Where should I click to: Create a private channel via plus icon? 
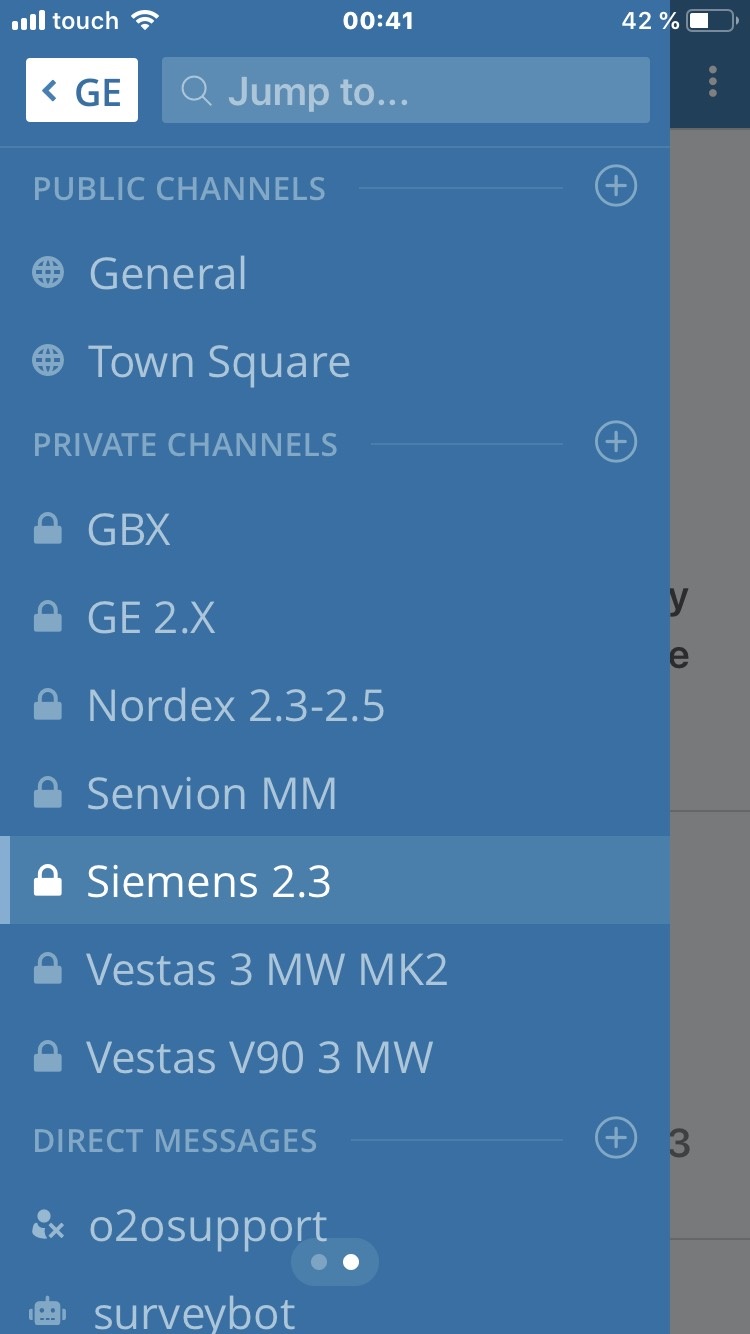616,442
